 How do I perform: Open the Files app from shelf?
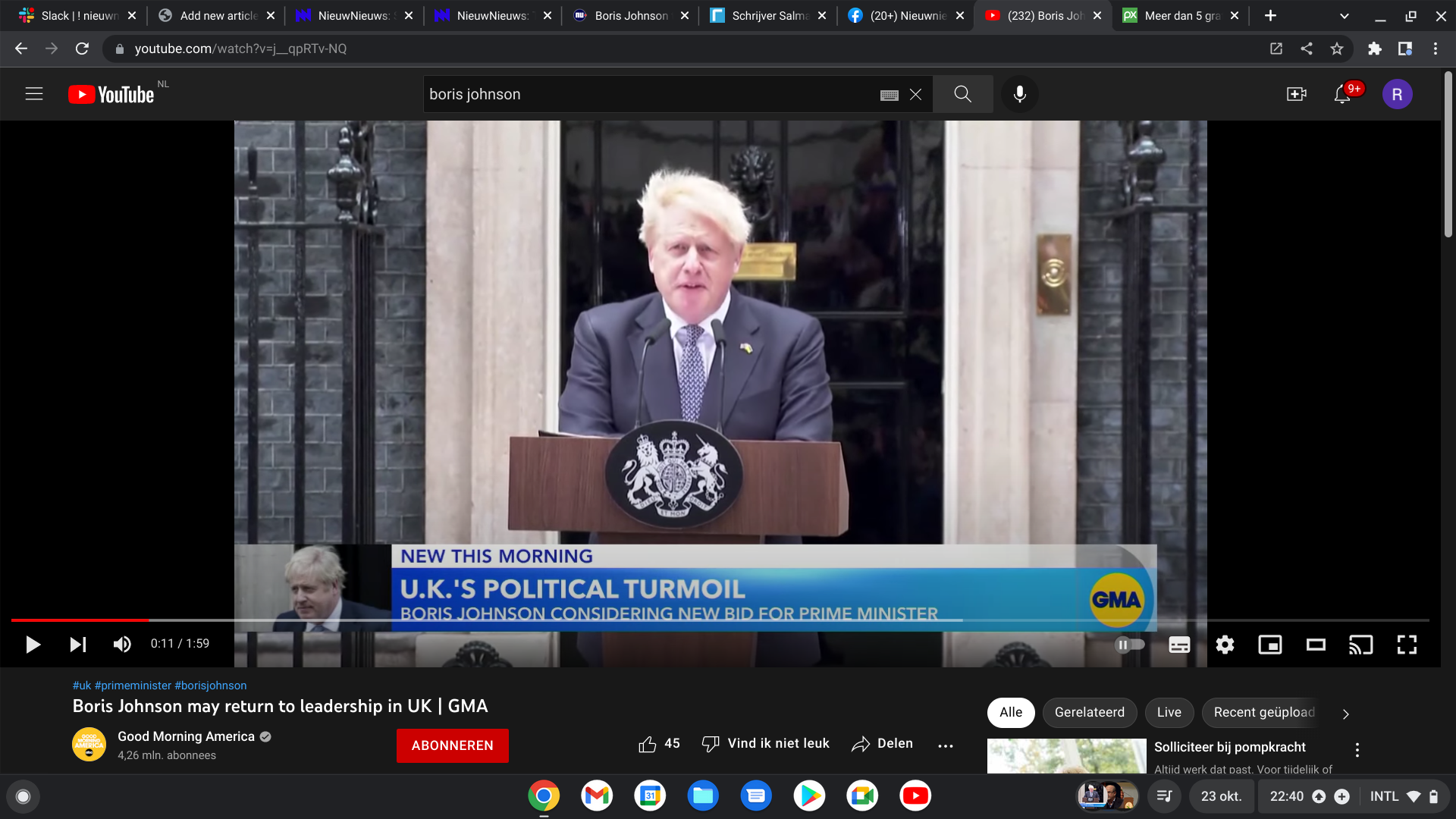coord(703,795)
